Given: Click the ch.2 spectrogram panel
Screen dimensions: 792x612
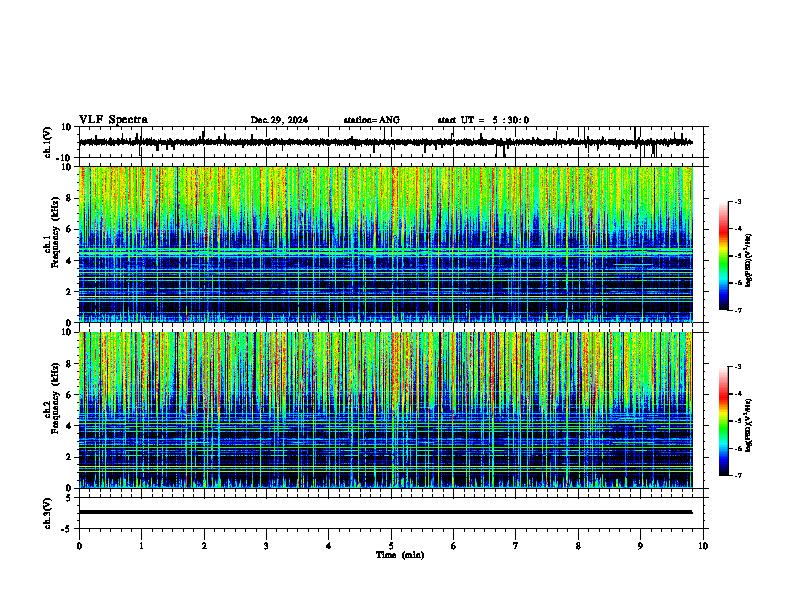Looking at the screenshot, I should click(x=385, y=410).
